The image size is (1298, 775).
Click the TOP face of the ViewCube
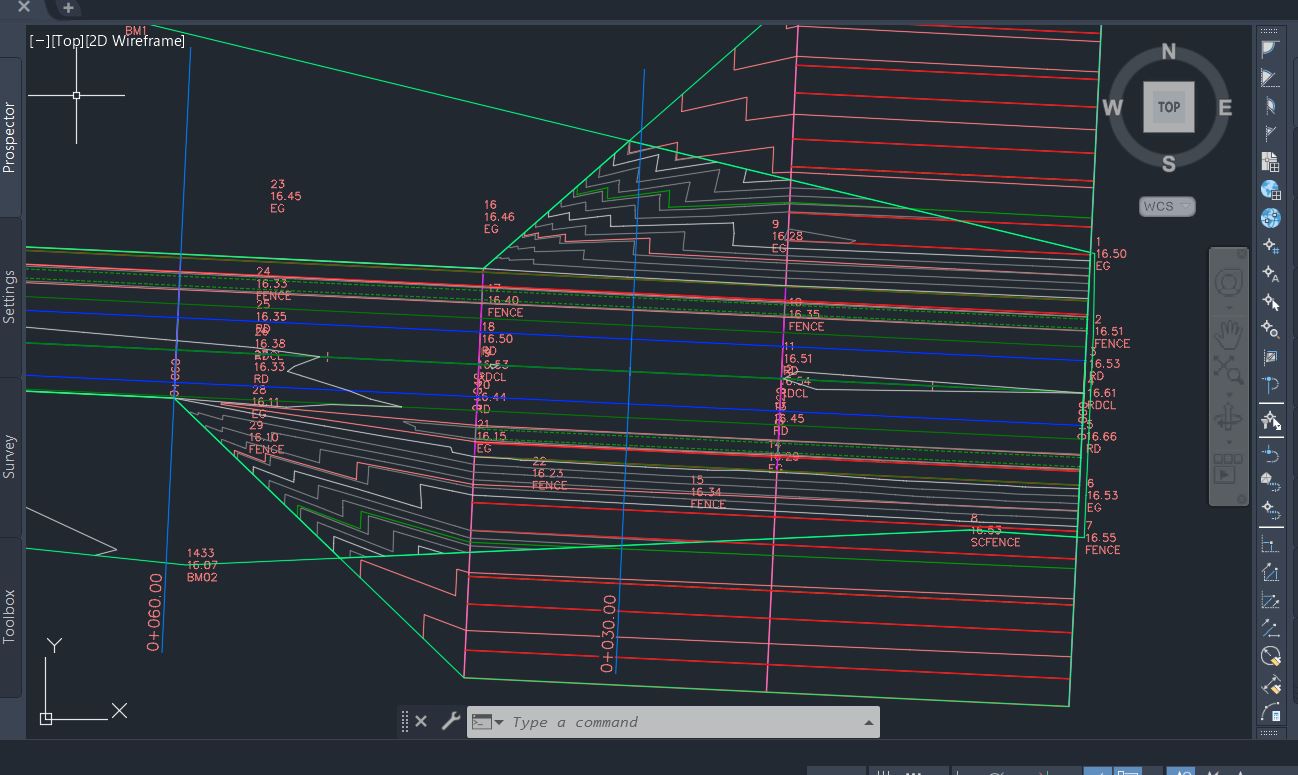click(x=1167, y=107)
